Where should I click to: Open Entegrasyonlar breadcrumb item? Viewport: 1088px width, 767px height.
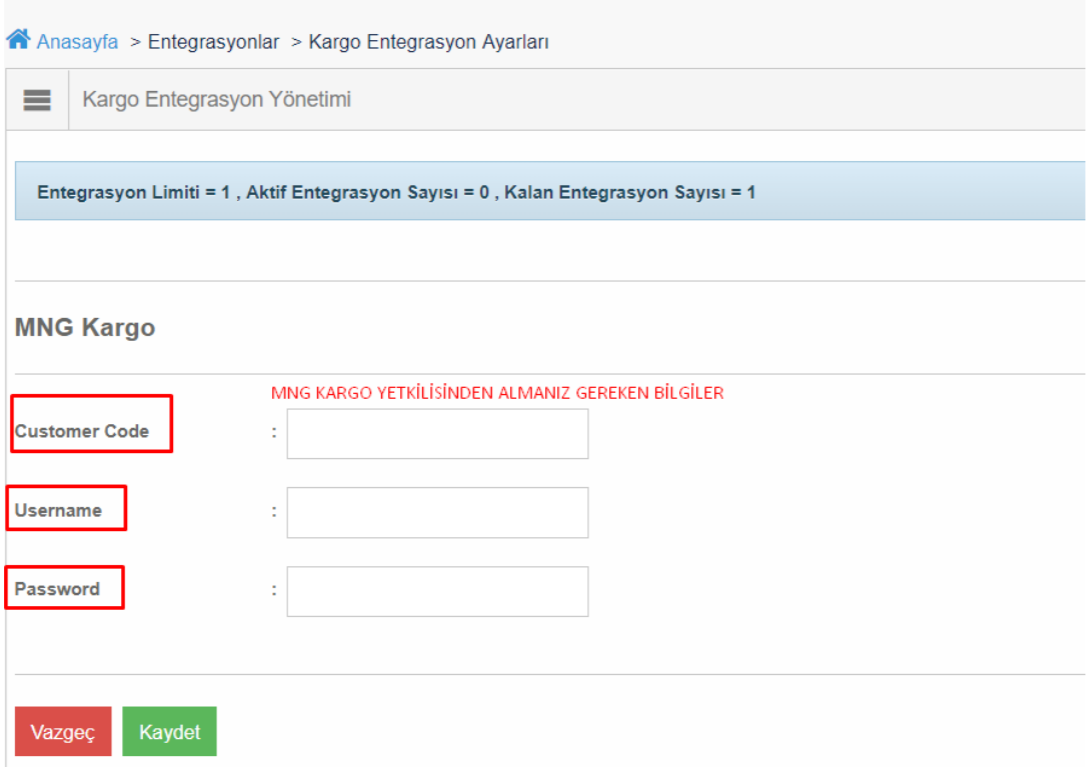click(x=213, y=42)
